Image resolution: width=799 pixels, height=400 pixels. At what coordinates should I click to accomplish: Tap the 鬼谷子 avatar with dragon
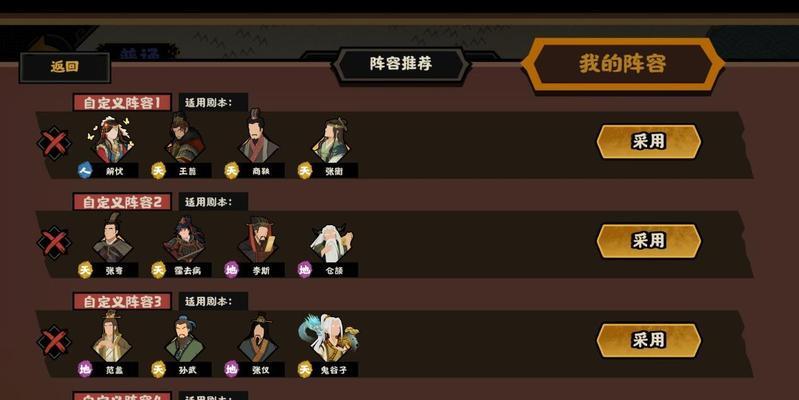[330, 337]
